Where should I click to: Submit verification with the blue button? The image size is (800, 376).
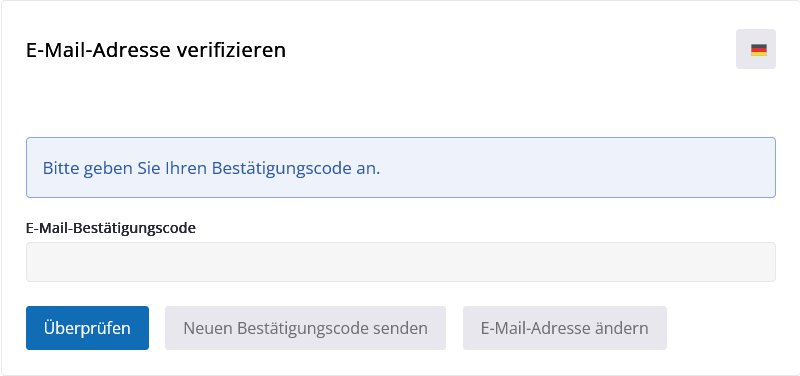pyautogui.click(x=87, y=328)
